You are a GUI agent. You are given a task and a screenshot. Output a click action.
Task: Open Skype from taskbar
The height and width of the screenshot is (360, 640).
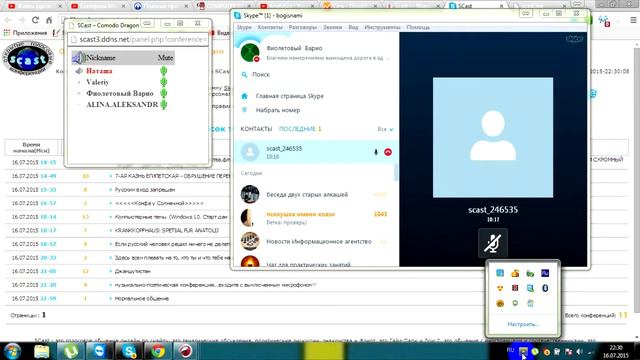129,351
